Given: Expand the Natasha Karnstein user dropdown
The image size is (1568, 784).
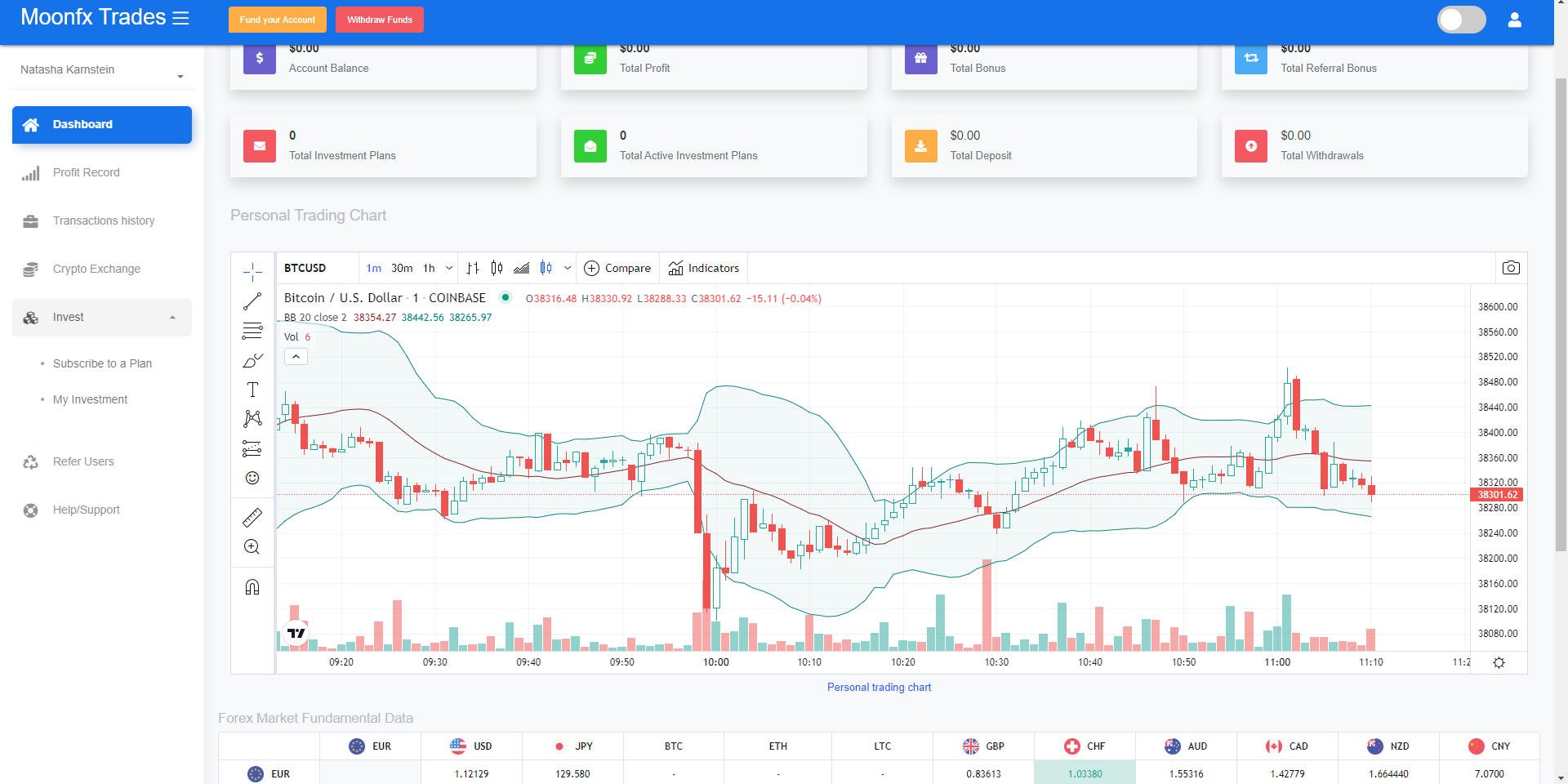Looking at the screenshot, I should click(x=102, y=70).
